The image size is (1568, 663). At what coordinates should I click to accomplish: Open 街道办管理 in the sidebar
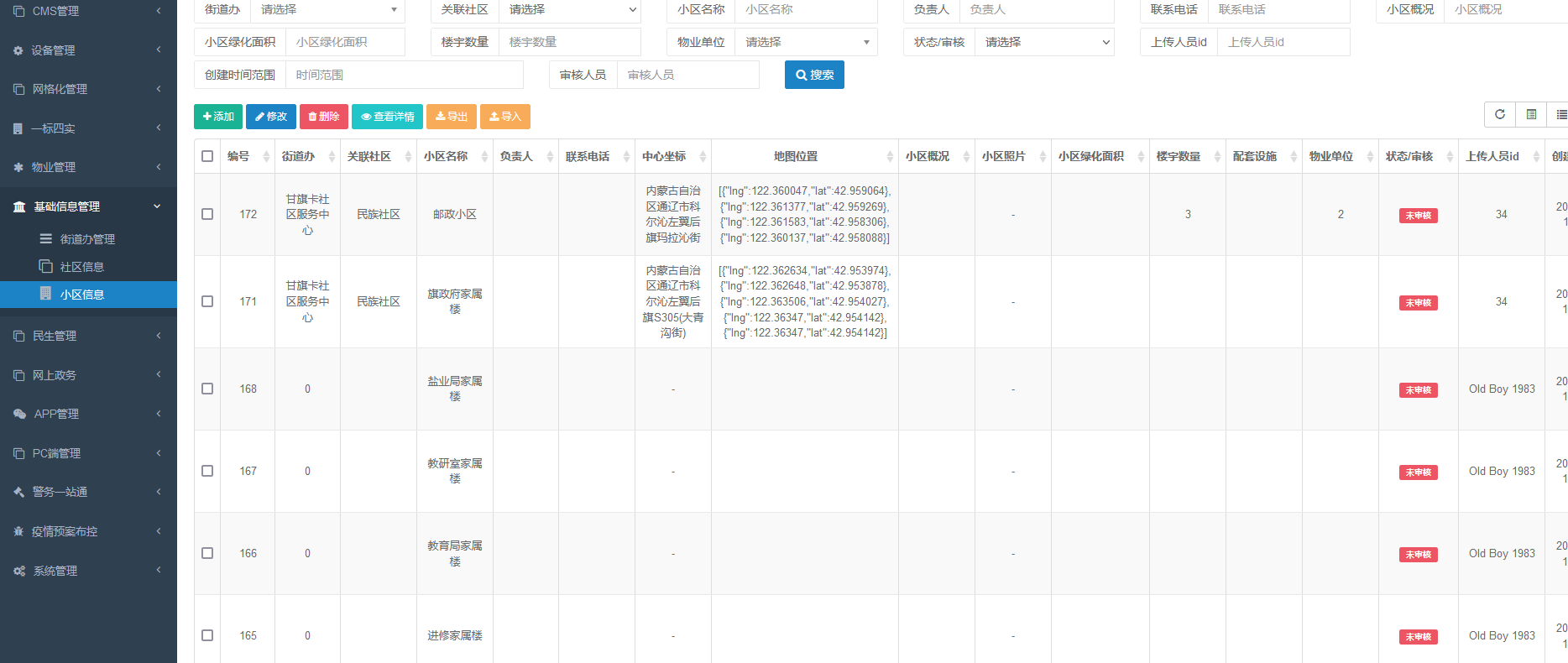[87, 239]
